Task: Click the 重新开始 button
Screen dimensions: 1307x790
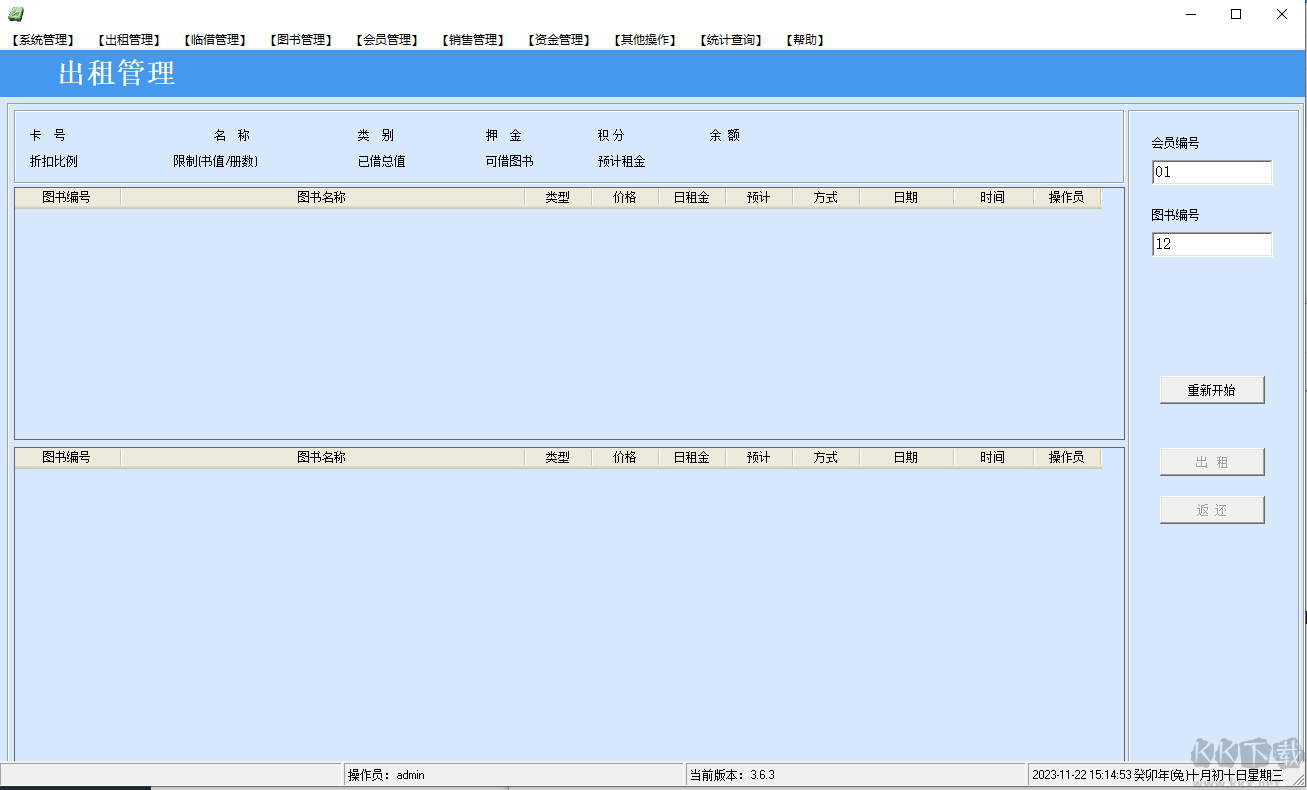Action: click(x=1211, y=389)
